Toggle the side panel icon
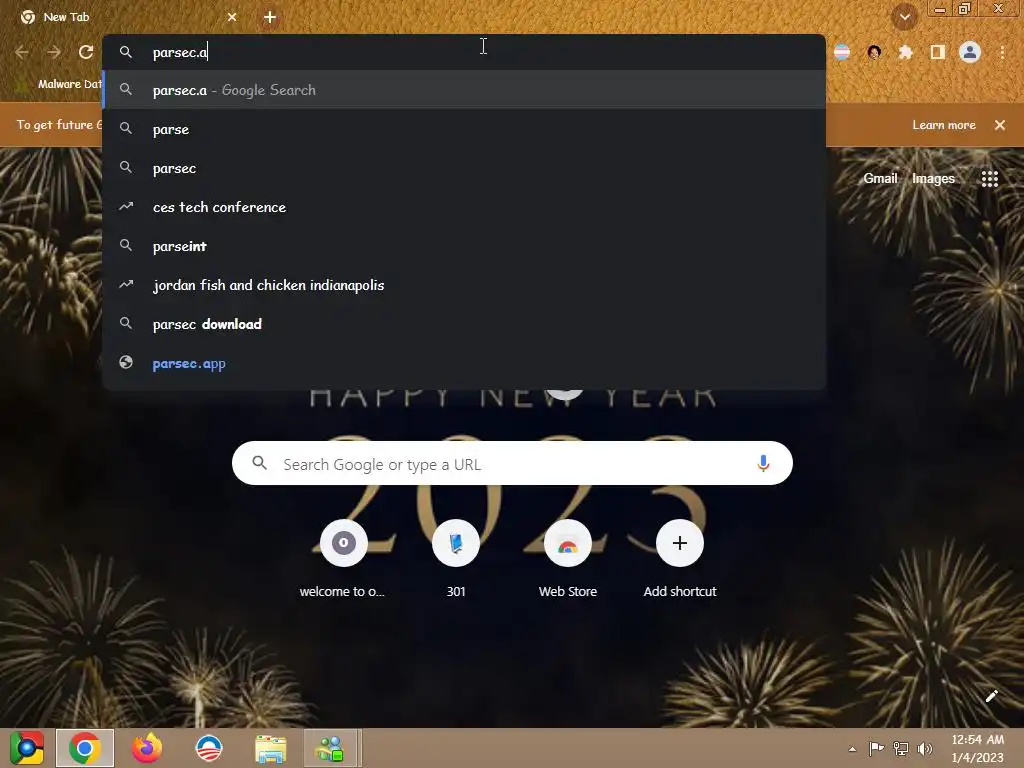 [x=938, y=52]
